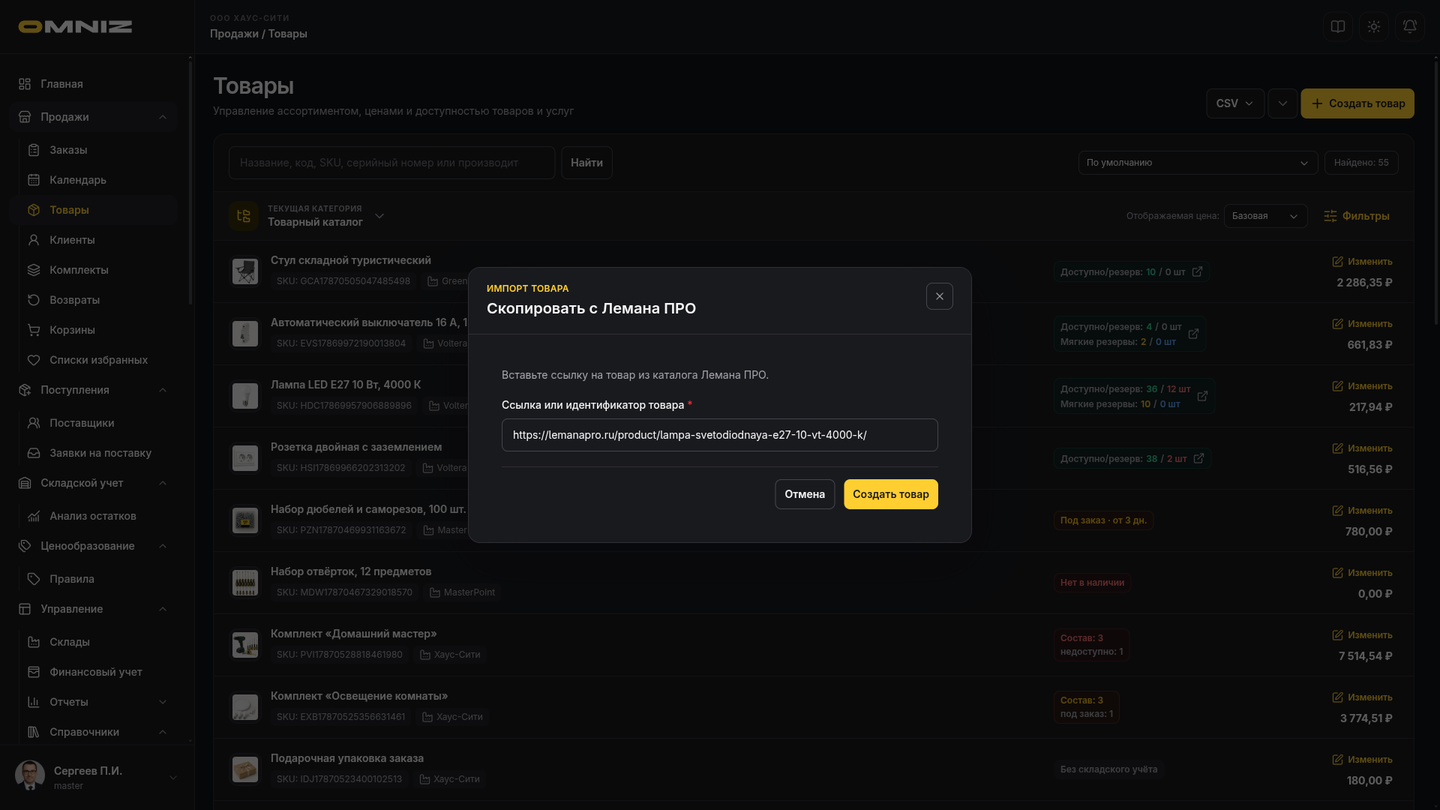Go to Главная in the sidebar
The height and width of the screenshot is (810, 1440).
(94, 84)
